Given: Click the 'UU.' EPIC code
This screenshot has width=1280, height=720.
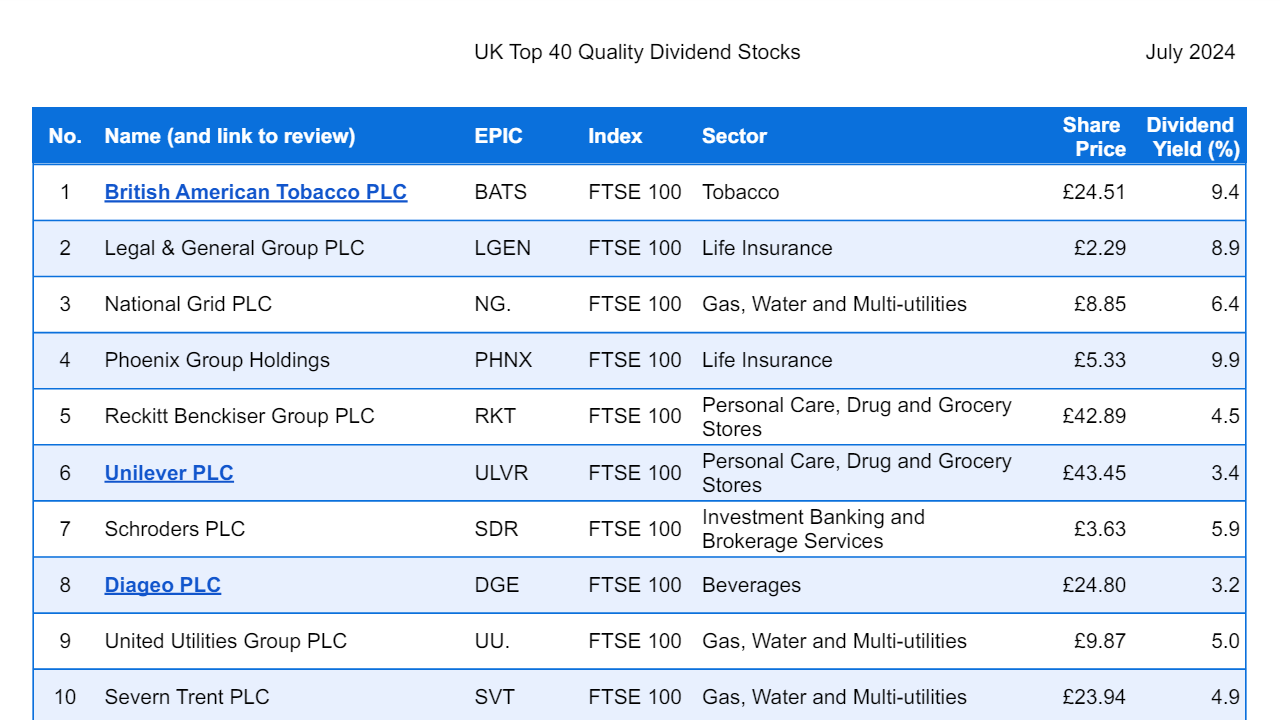Looking at the screenshot, I should coord(492,641).
